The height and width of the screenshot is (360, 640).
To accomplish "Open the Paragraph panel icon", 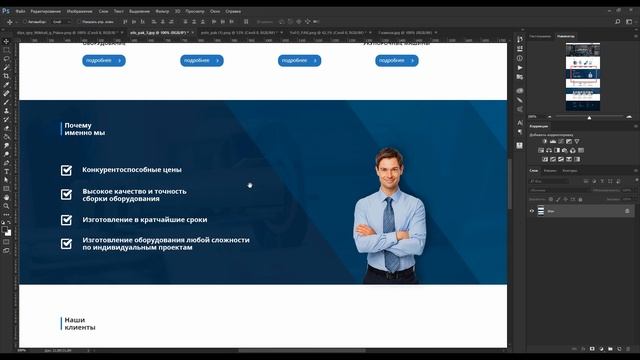I will (x=520, y=132).
